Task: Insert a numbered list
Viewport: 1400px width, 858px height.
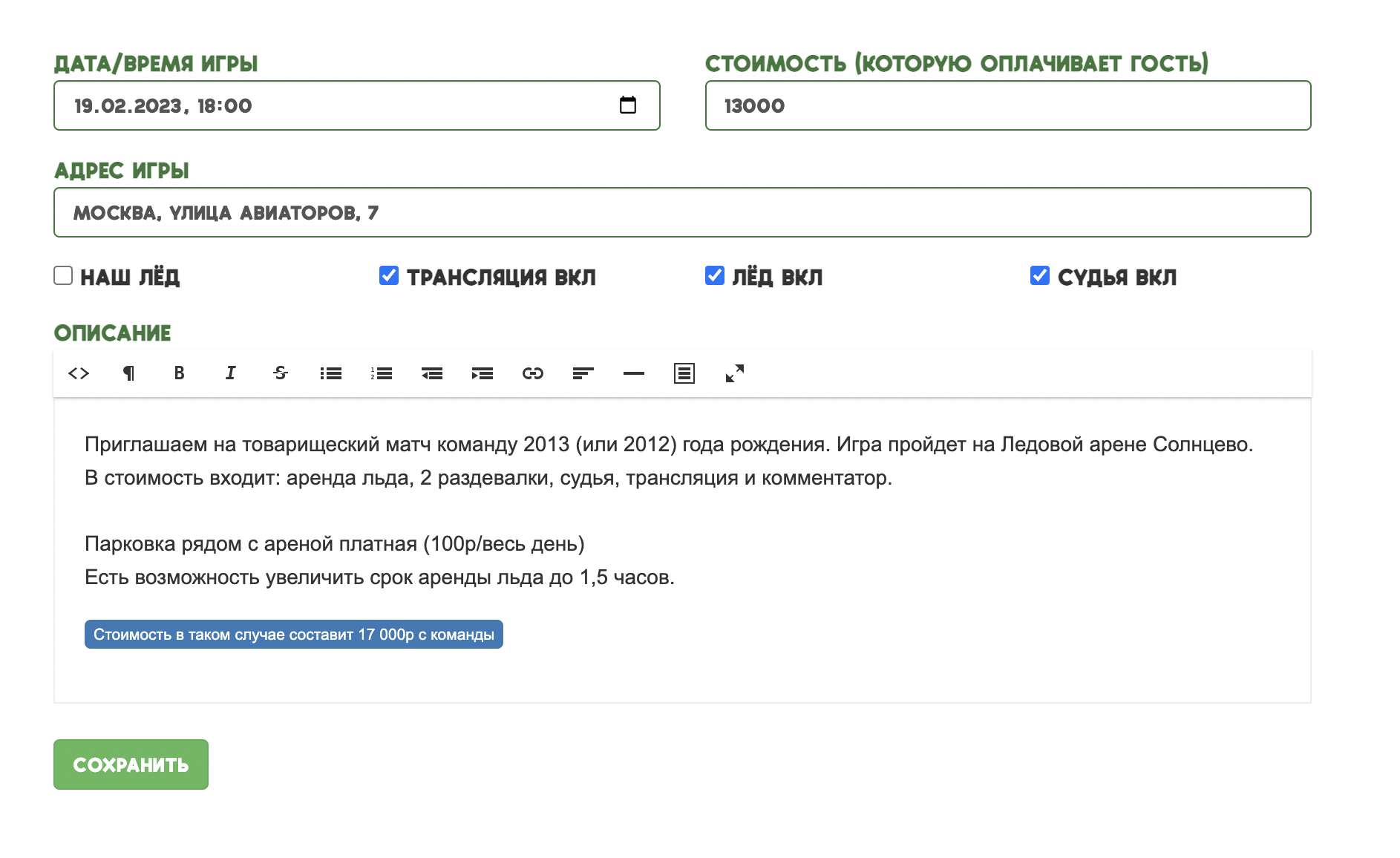Action: click(382, 373)
